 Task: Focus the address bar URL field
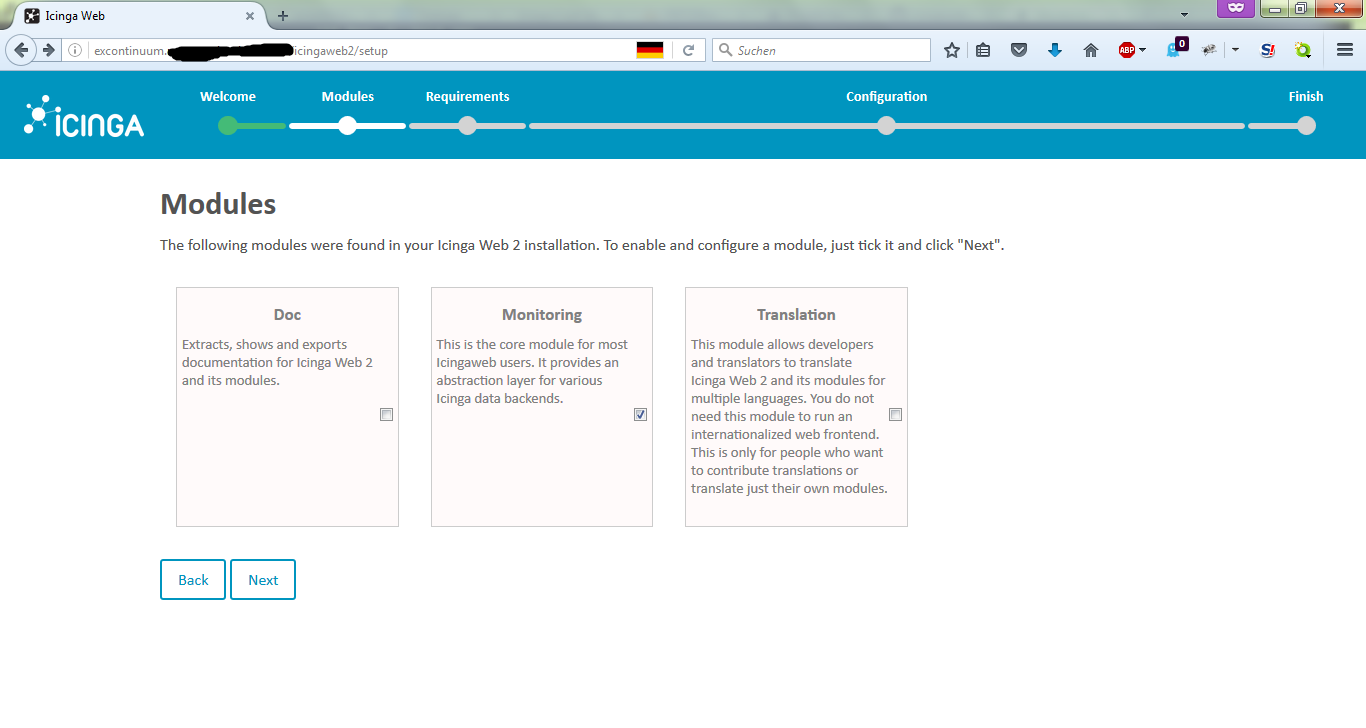point(360,50)
